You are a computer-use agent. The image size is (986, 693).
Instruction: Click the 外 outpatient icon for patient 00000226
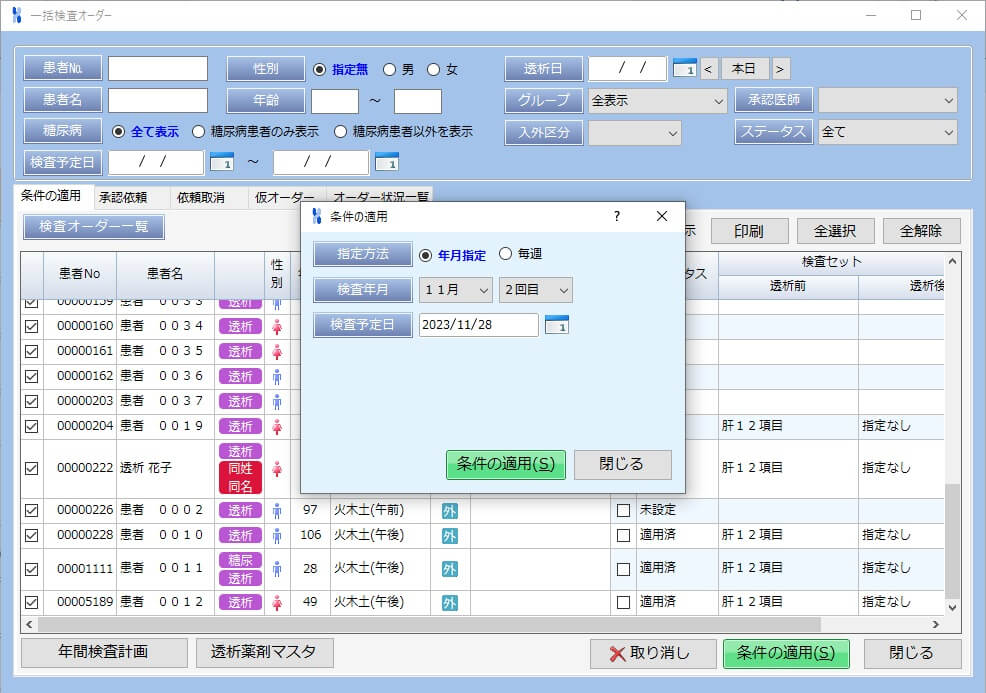(x=450, y=509)
